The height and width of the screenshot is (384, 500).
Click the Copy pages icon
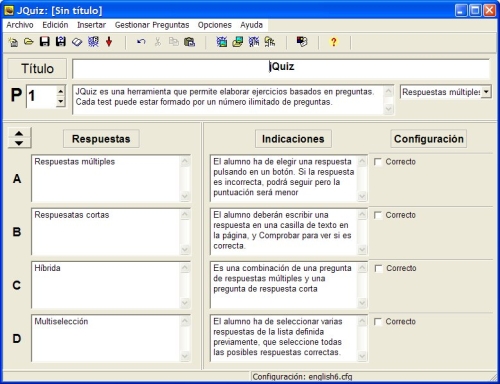tap(174, 42)
